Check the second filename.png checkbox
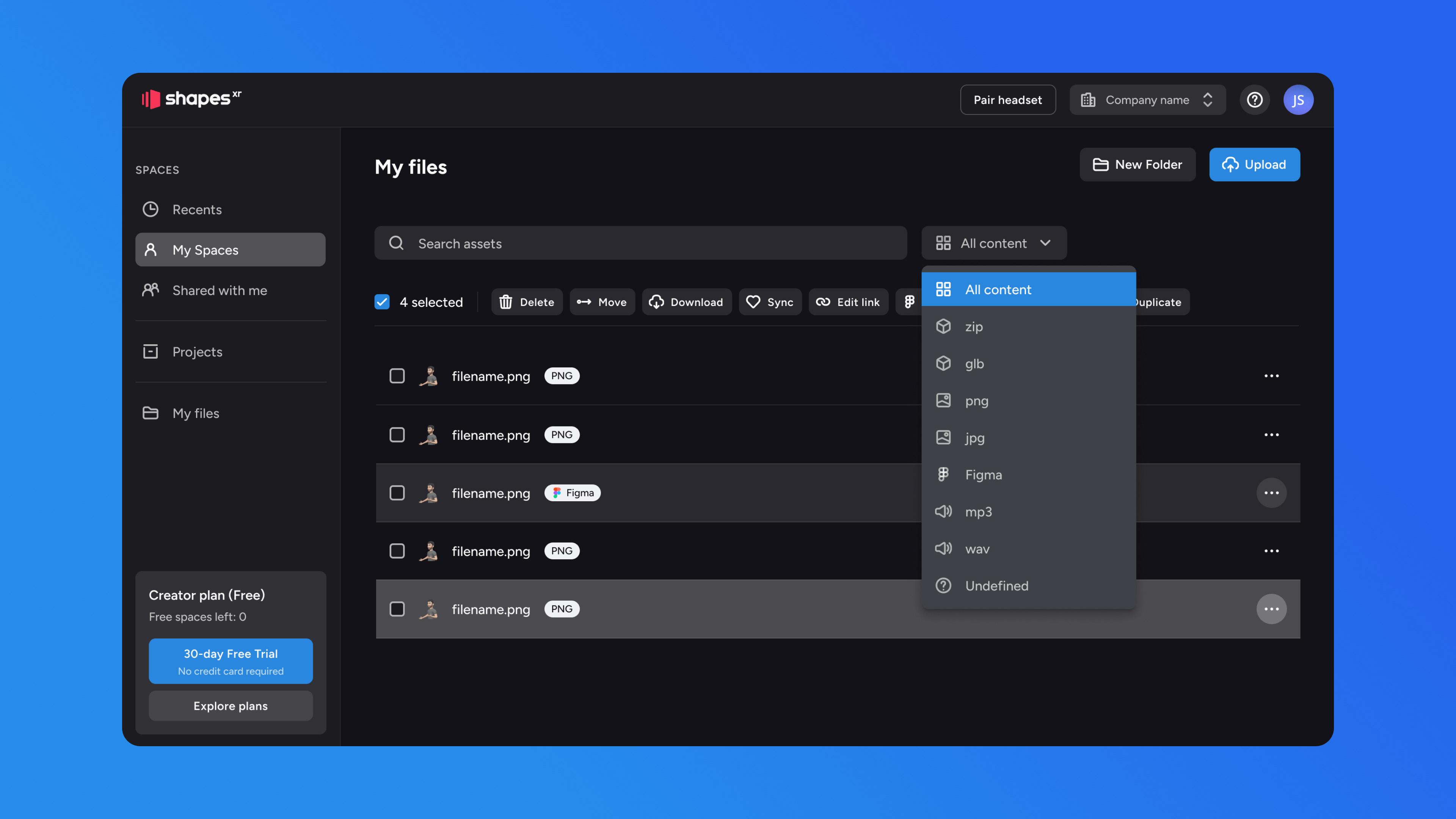The height and width of the screenshot is (819, 1456). point(397,435)
